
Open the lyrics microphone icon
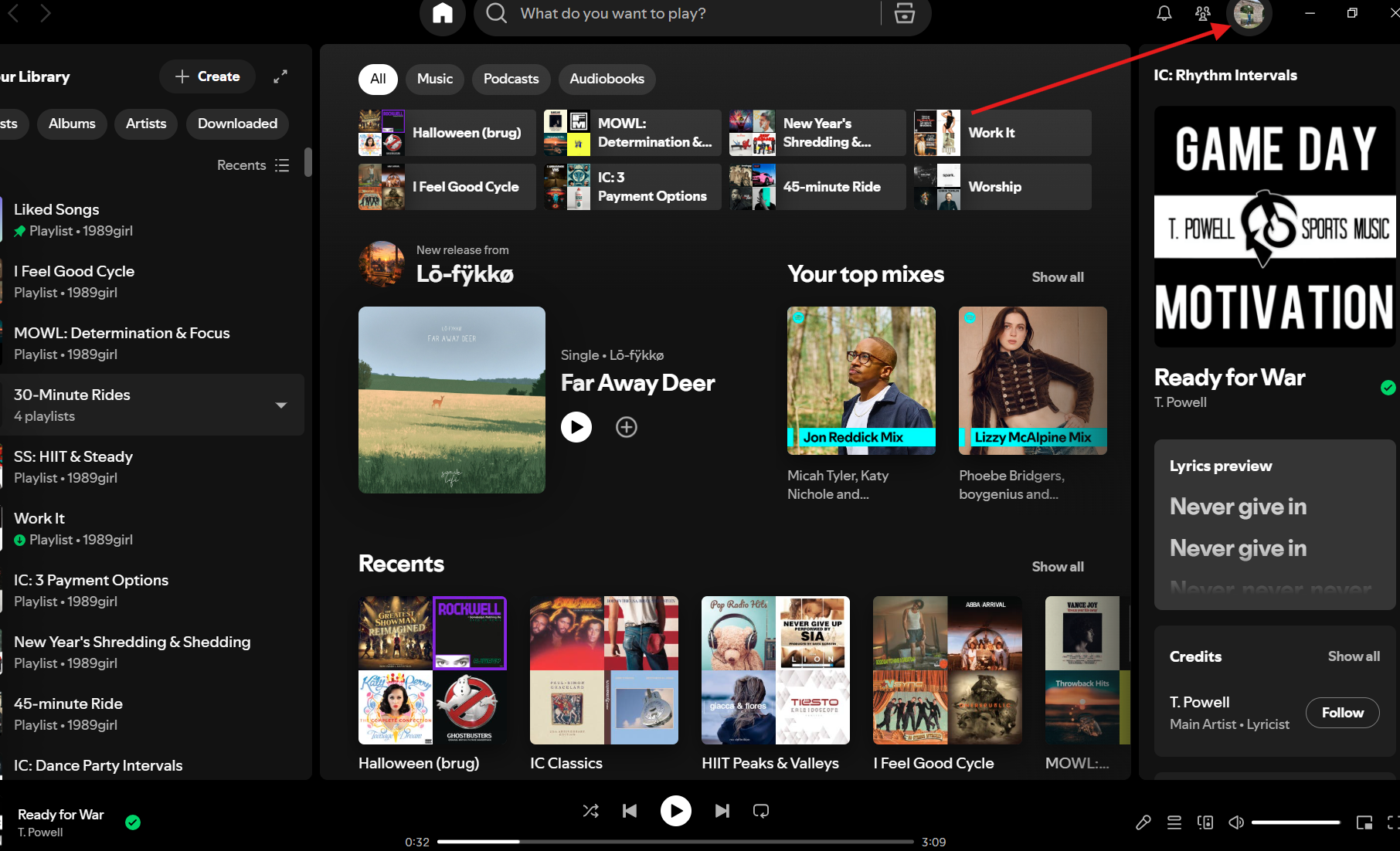click(x=1143, y=822)
